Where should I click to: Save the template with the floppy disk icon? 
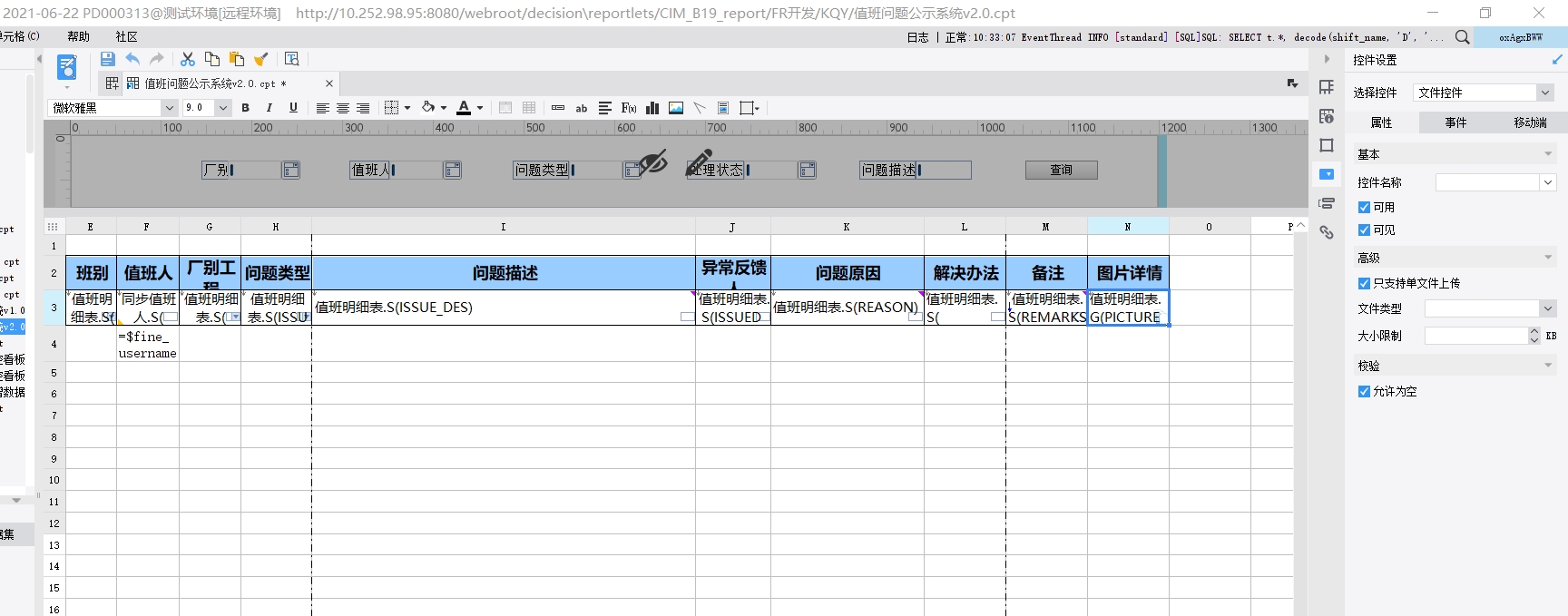[107, 59]
